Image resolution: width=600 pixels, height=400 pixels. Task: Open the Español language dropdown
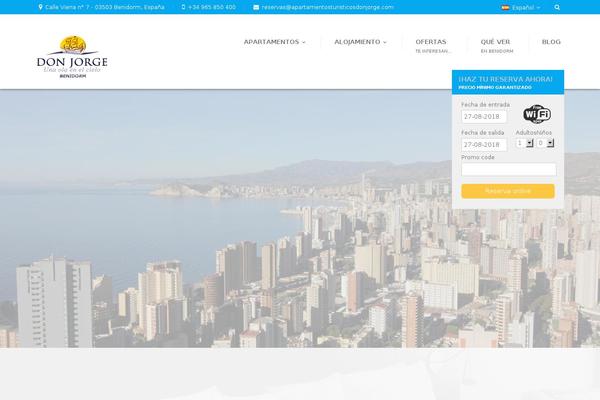tap(521, 7)
